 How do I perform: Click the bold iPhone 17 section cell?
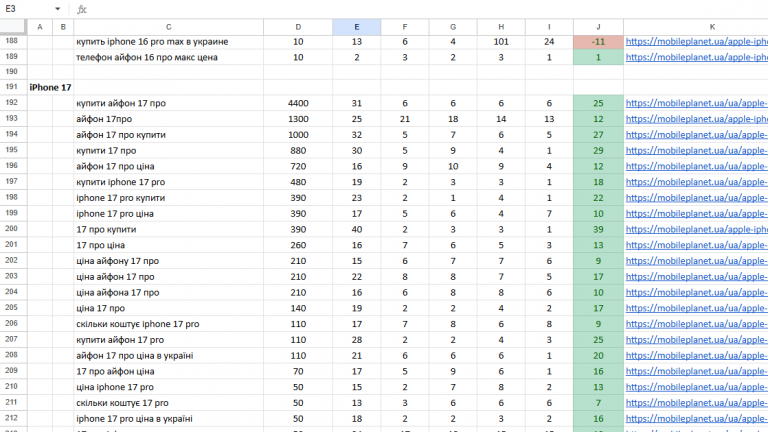(x=50, y=87)
